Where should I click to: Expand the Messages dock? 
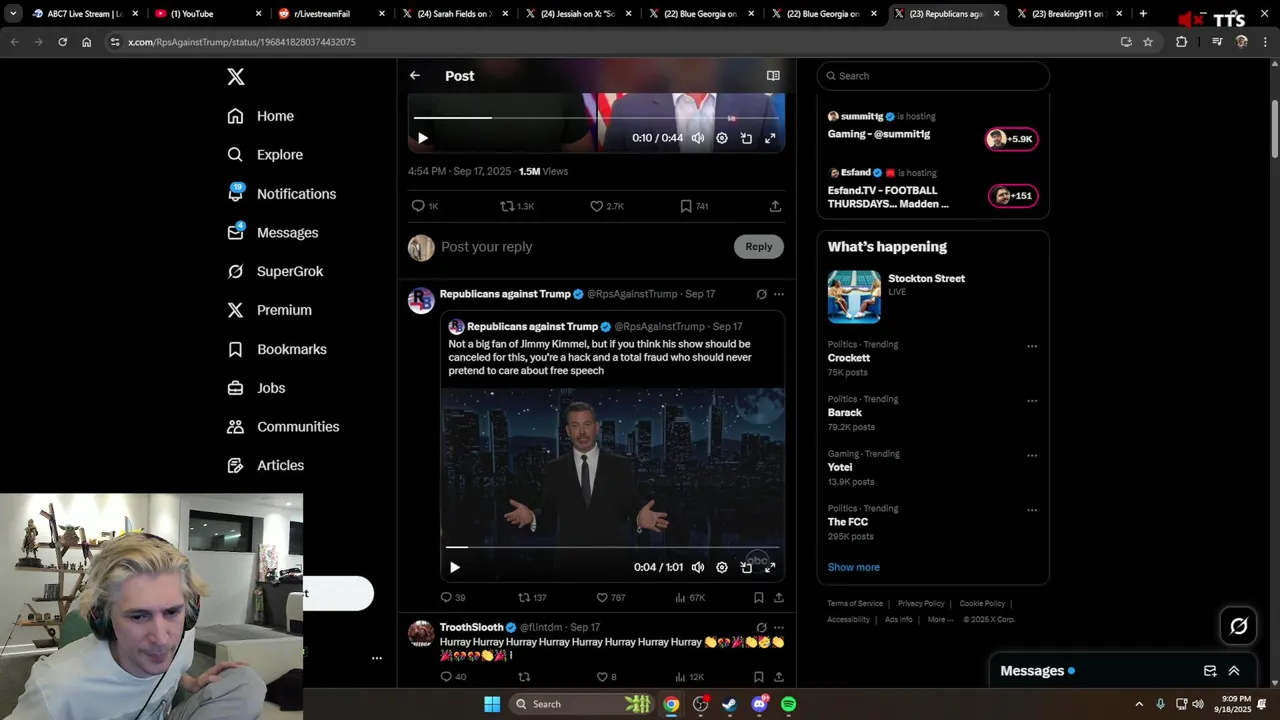pyautogui.click(x=1234, y=671)
